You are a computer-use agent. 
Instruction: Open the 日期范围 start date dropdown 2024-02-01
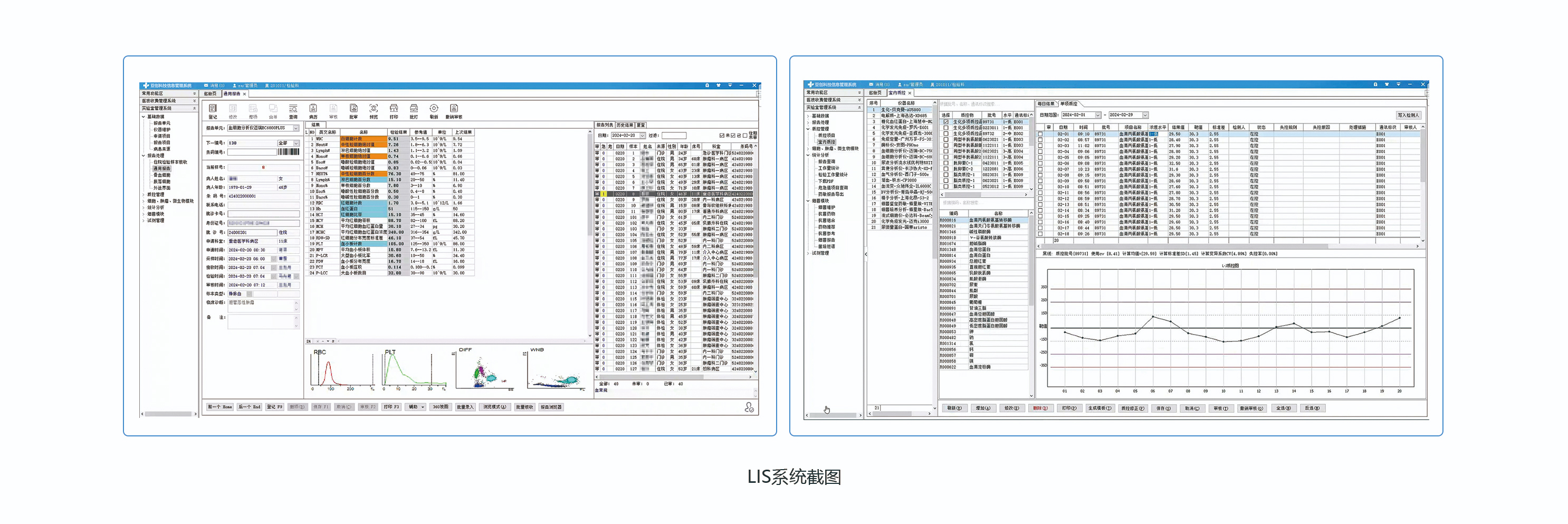(x=1097, y=115)
